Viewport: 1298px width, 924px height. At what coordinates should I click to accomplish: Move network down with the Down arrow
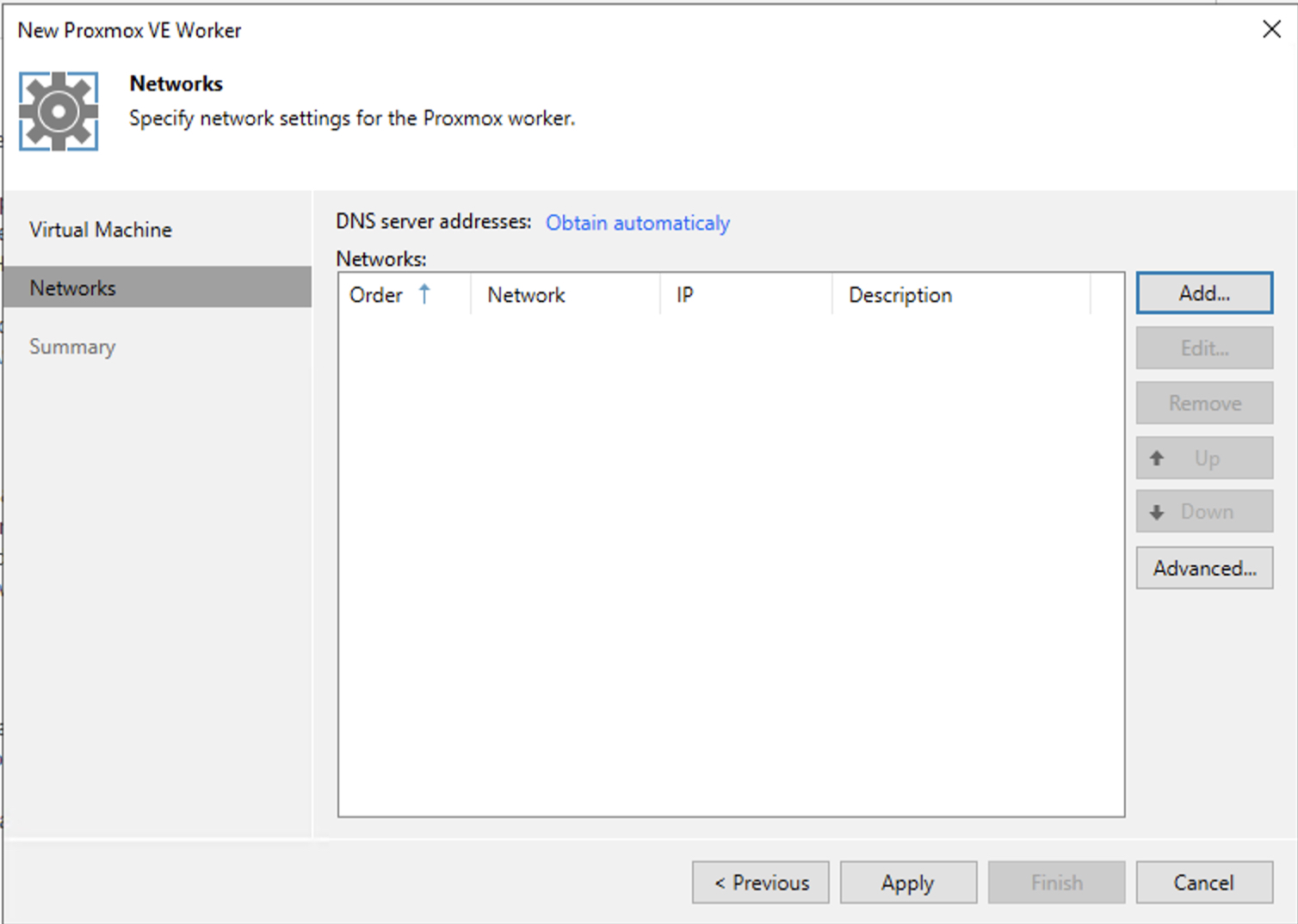[1203, 512]
